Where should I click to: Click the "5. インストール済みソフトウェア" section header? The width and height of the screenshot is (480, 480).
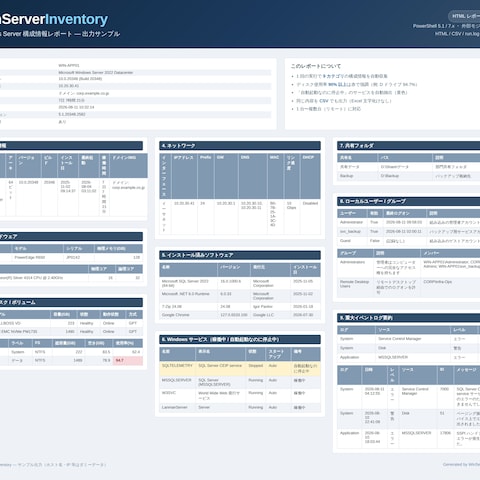coord(240,255)
